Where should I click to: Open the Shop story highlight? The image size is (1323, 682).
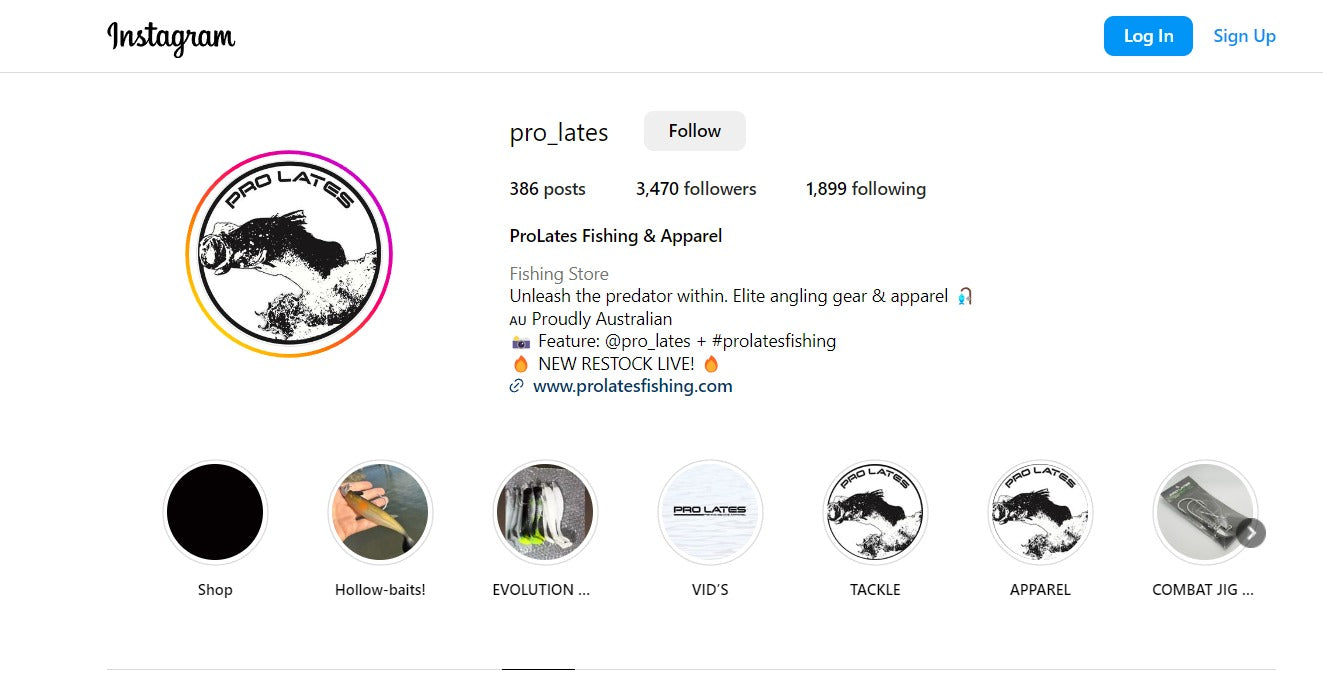tap(215, 513)
